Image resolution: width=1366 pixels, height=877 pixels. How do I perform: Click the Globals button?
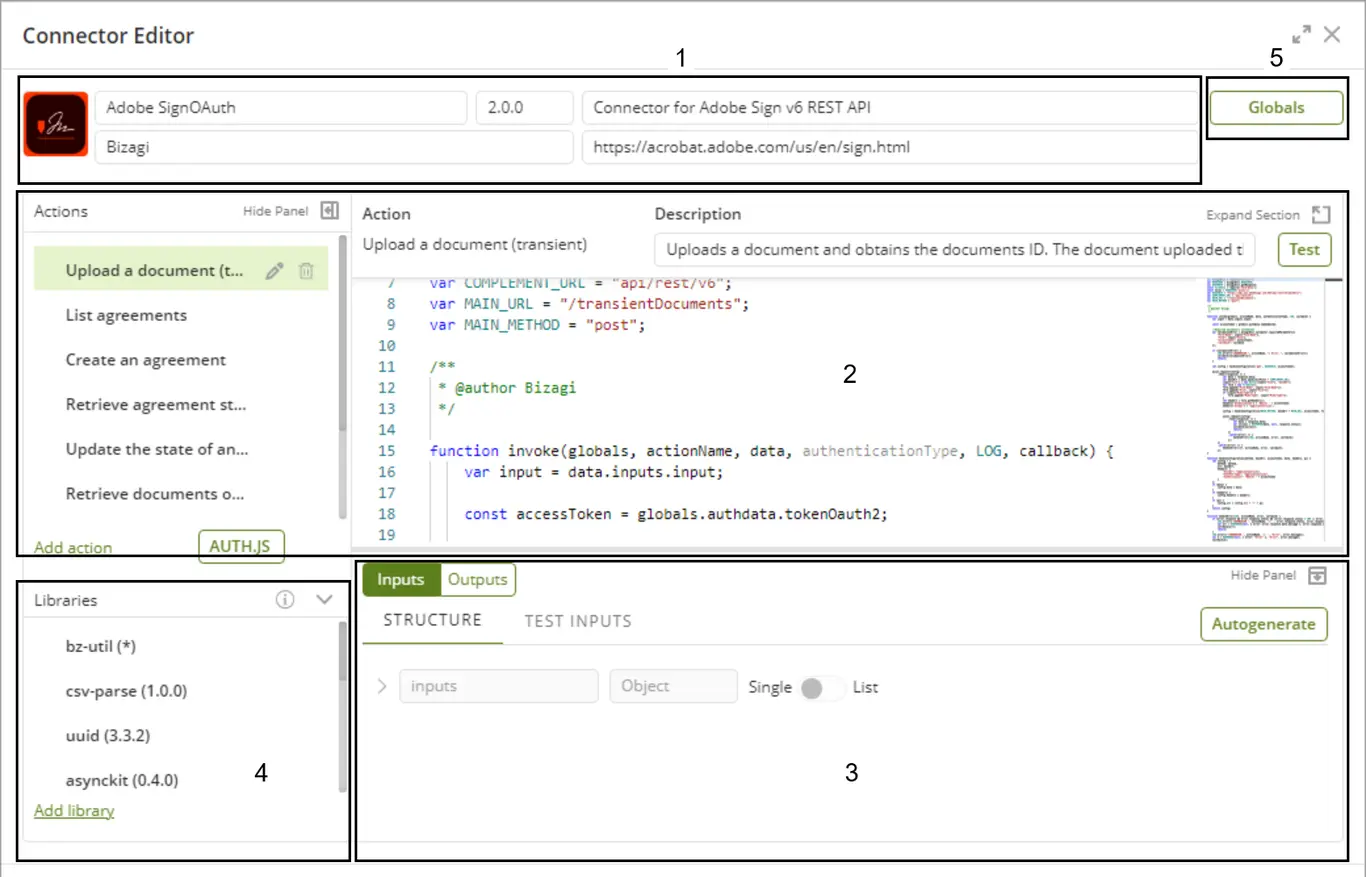coord(1276,107)
